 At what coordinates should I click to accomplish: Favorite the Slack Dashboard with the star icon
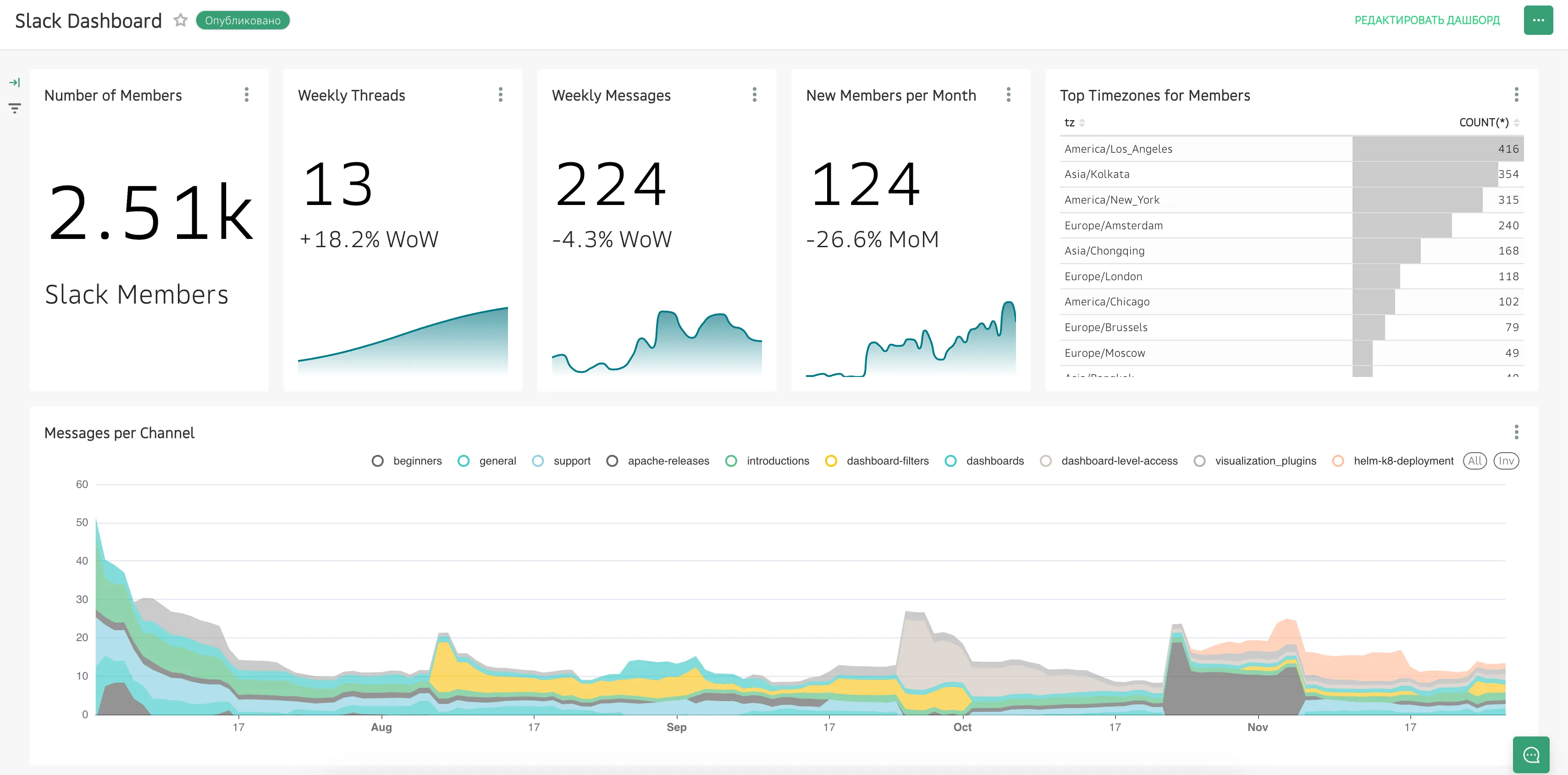(x=180, y=20)
